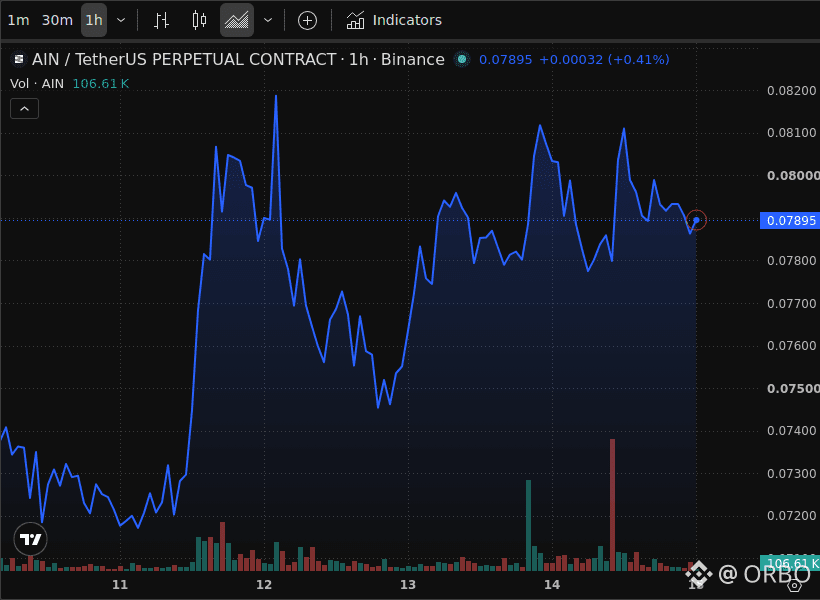
Task: Select the 1m timeframe
Action: click(x=18, y=20)
